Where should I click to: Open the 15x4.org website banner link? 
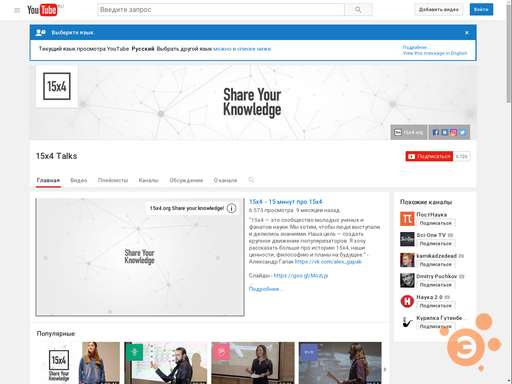(409, 132)
